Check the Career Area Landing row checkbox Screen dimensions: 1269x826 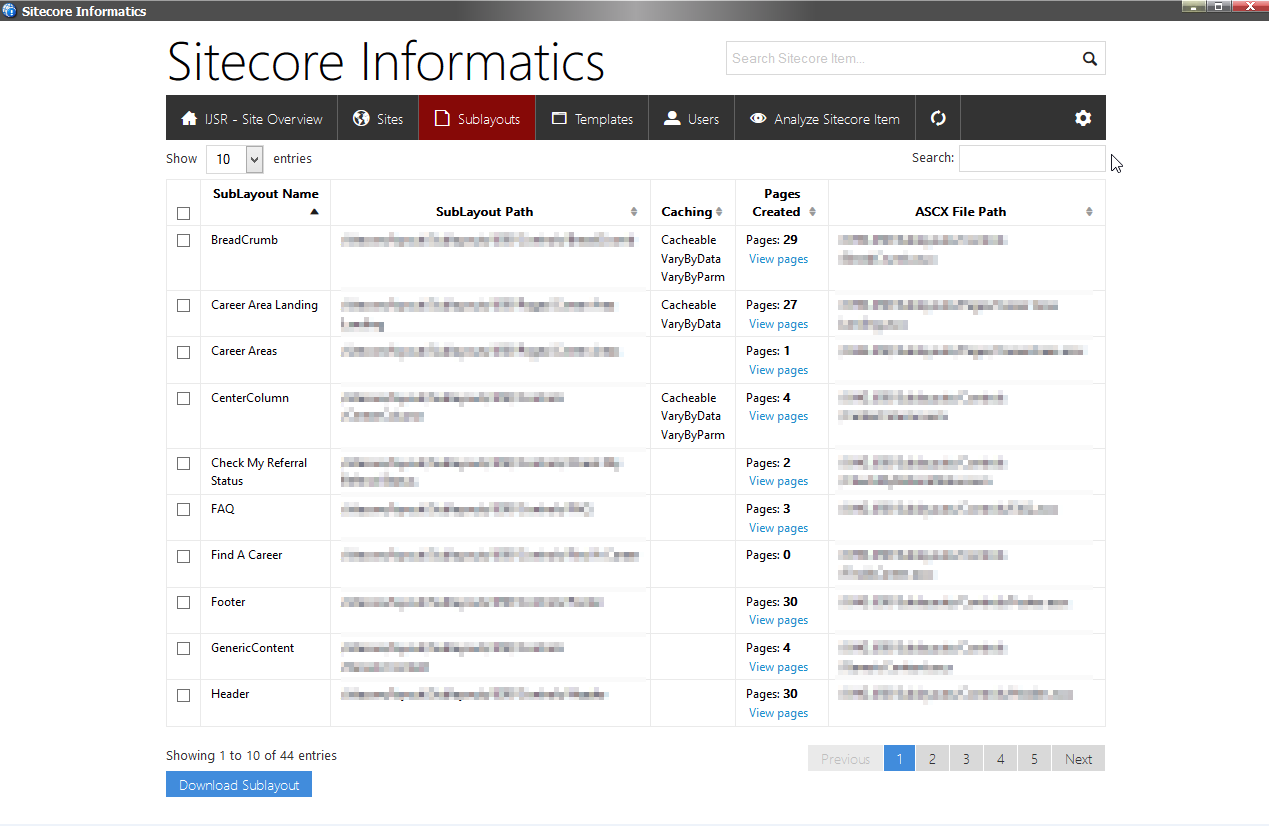[183, 305]
